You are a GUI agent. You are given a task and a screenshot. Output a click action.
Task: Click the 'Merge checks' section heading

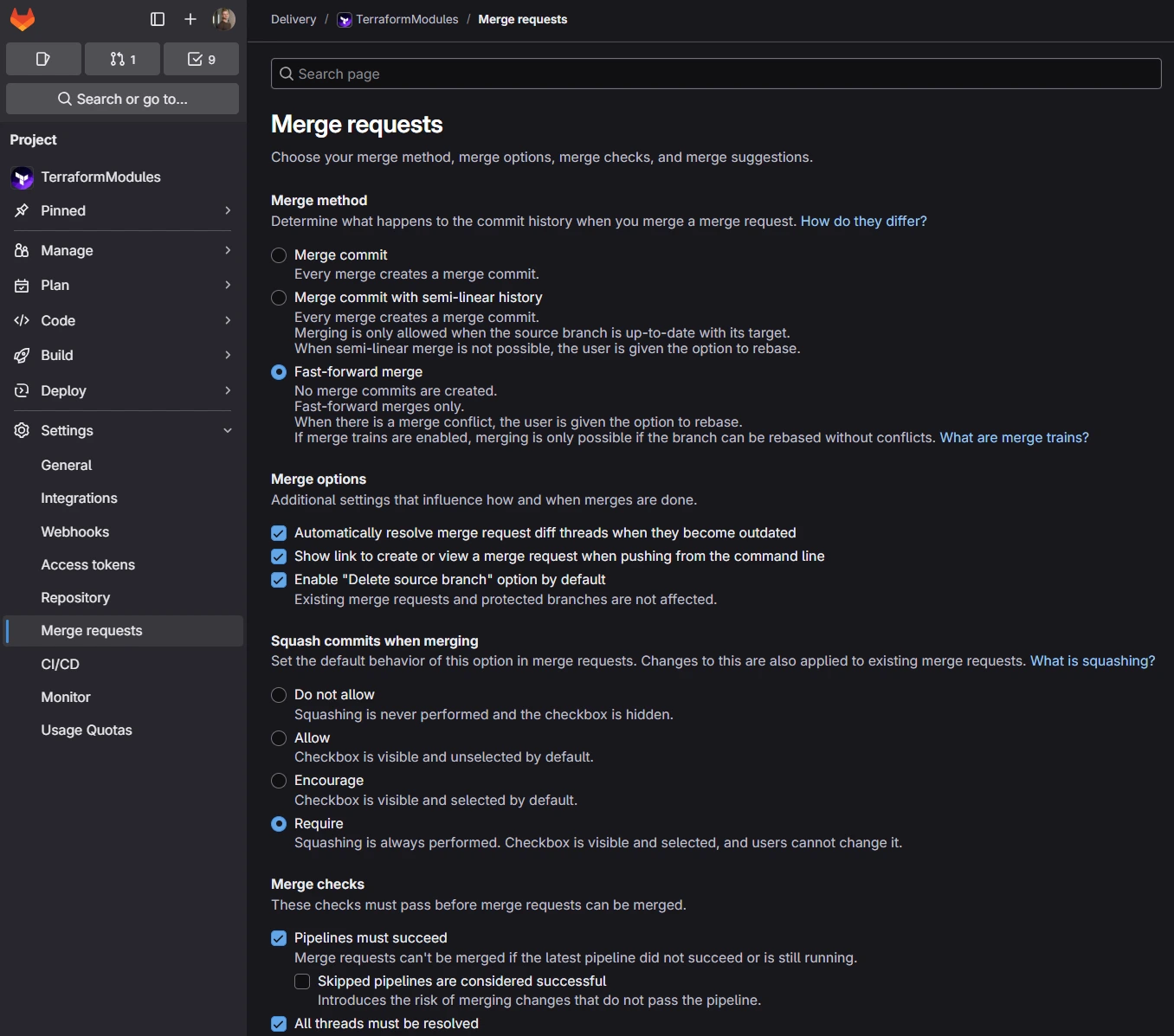click(x=318, y=884)
